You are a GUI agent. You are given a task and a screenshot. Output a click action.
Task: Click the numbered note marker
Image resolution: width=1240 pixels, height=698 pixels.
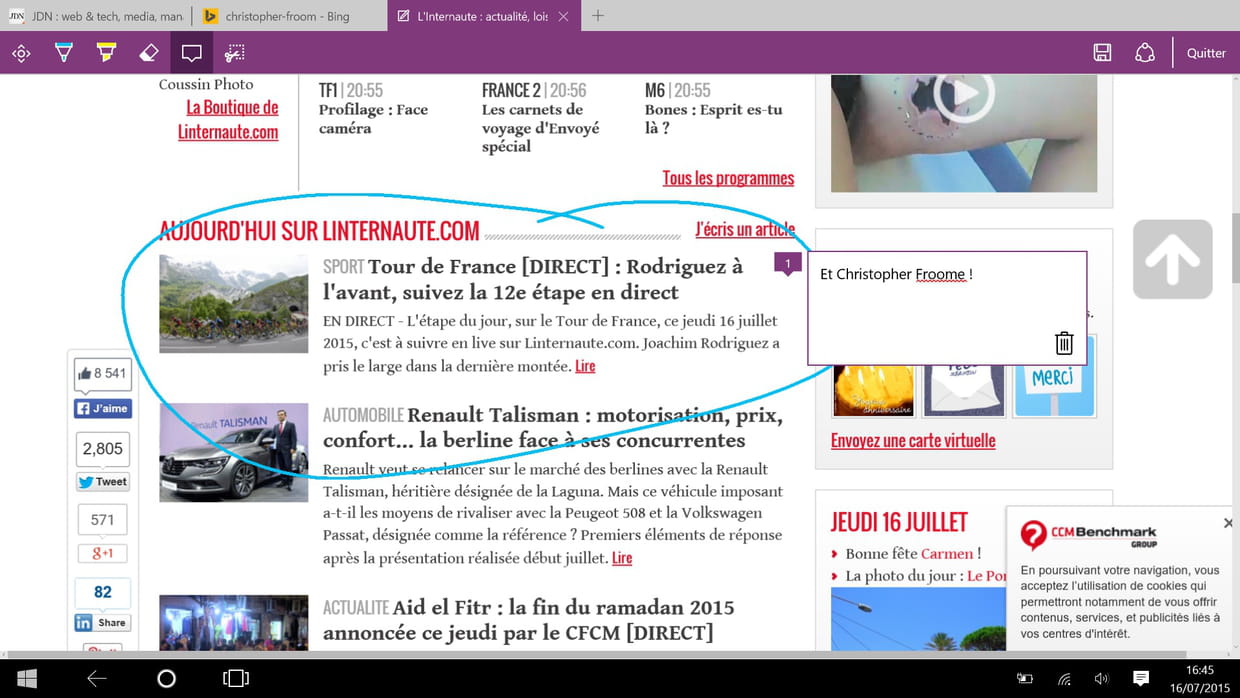[x=788, y=264]
